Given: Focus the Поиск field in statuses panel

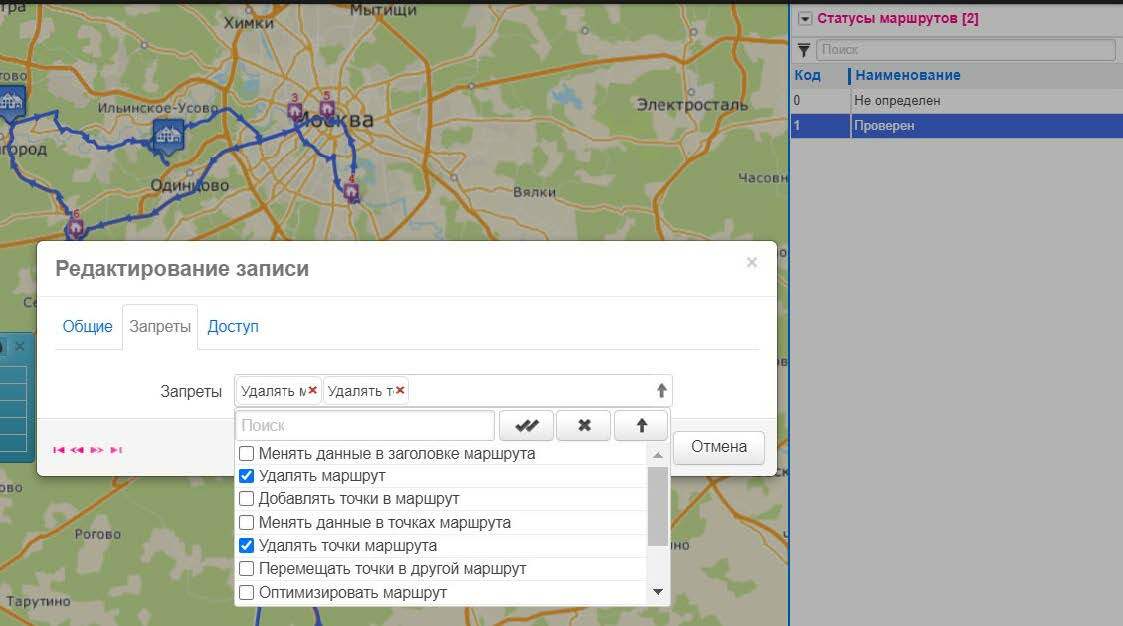Looking at the screenshot, I should pyautogui.click(x=965, y=49).
